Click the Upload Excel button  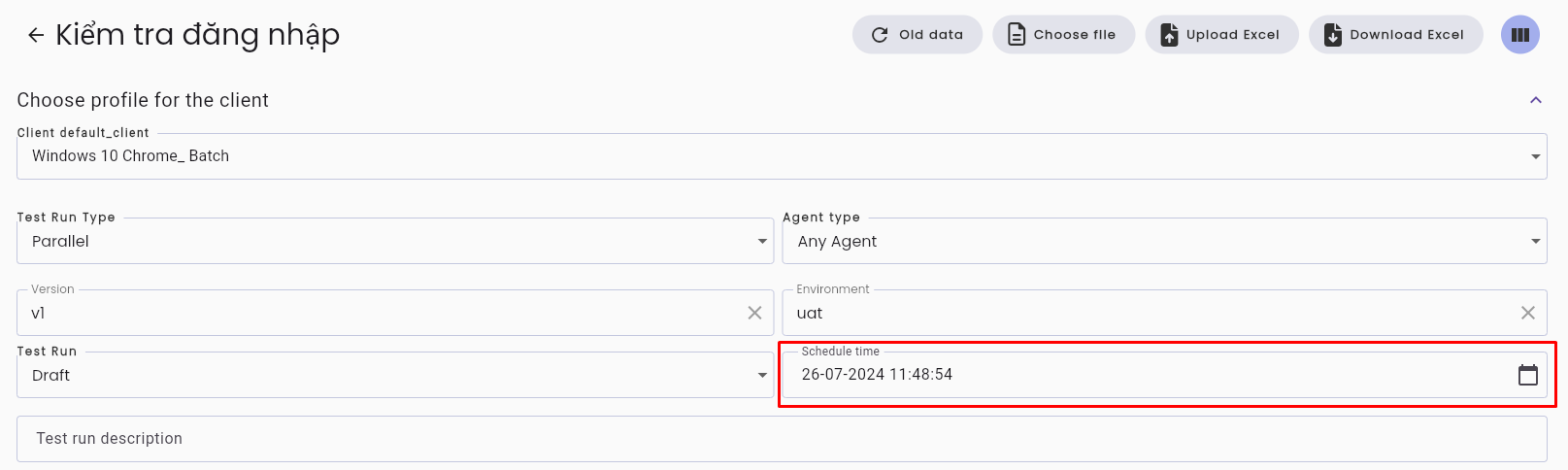point(1221,35)
